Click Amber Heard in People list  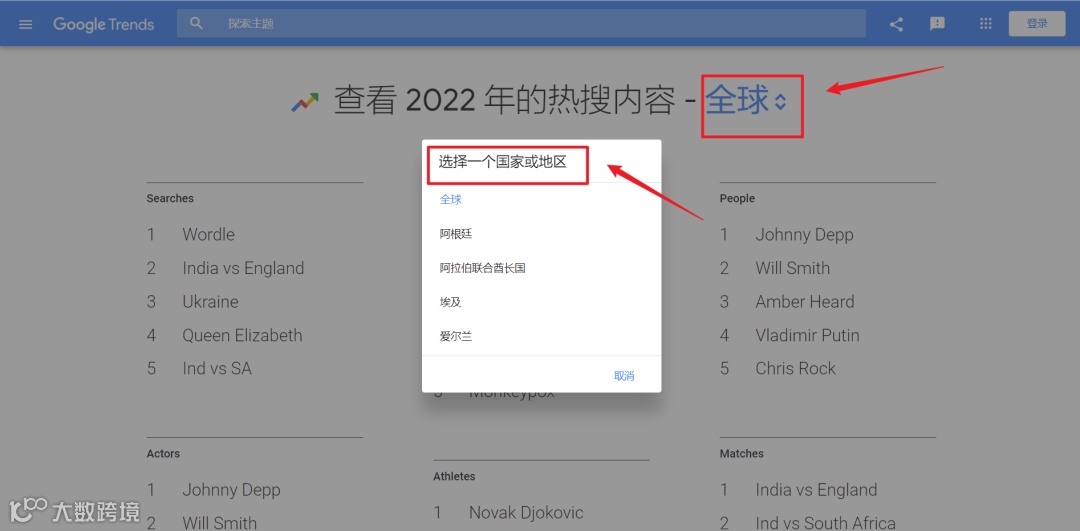(x=804, y=302)
